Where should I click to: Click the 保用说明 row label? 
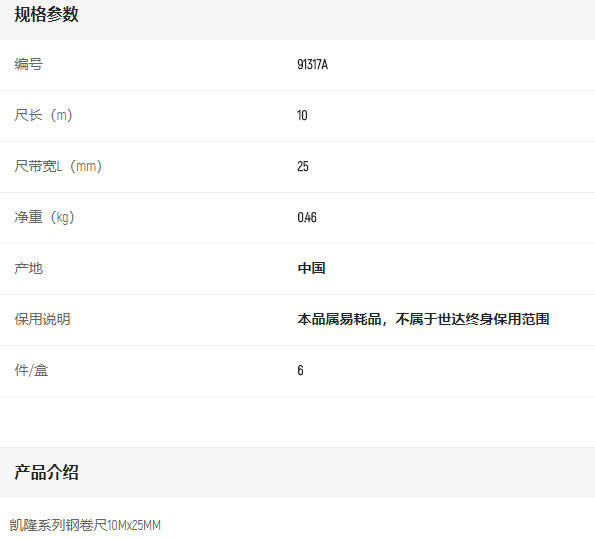coord(42,319)
